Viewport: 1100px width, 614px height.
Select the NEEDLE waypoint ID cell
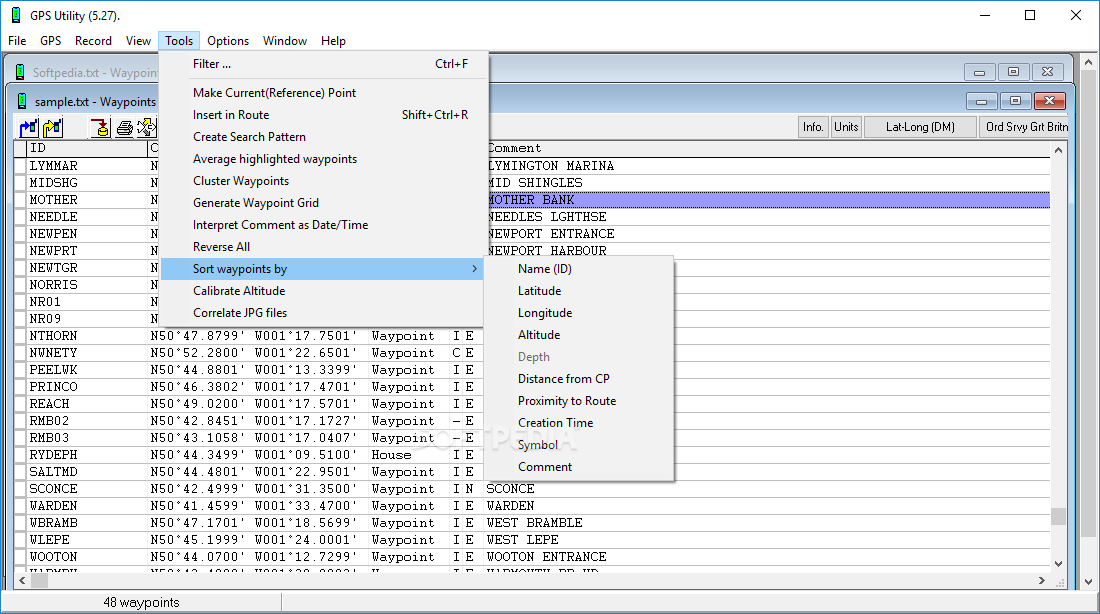87,217
